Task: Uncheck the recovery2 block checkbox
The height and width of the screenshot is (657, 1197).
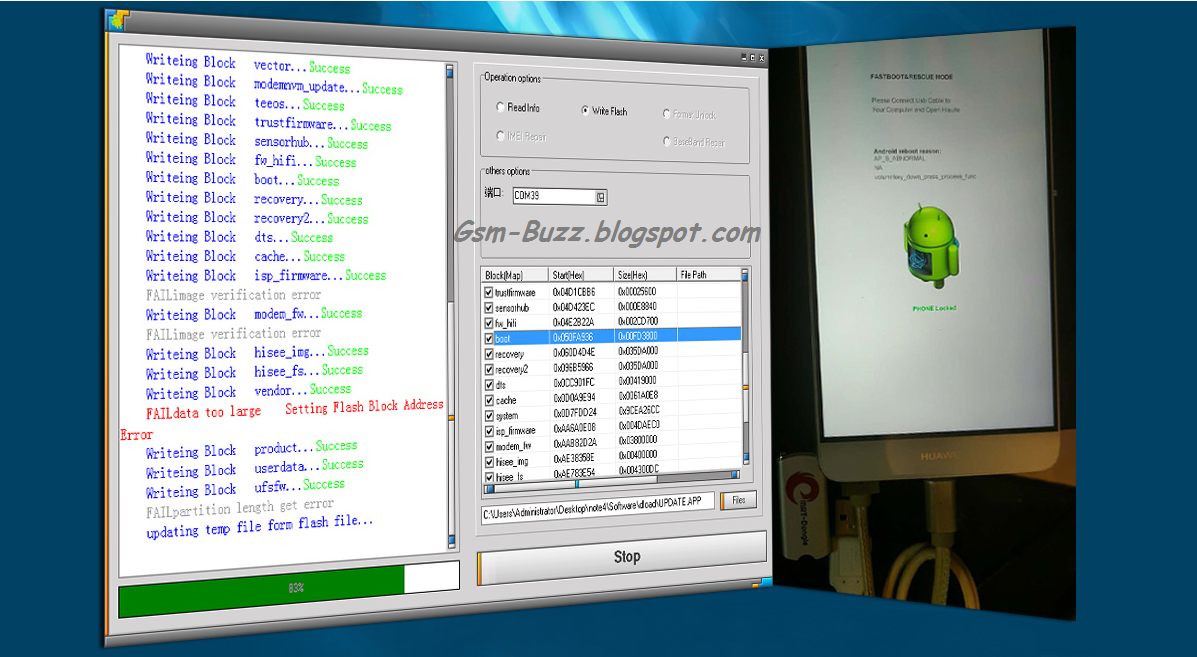Action: pos(489,369)
